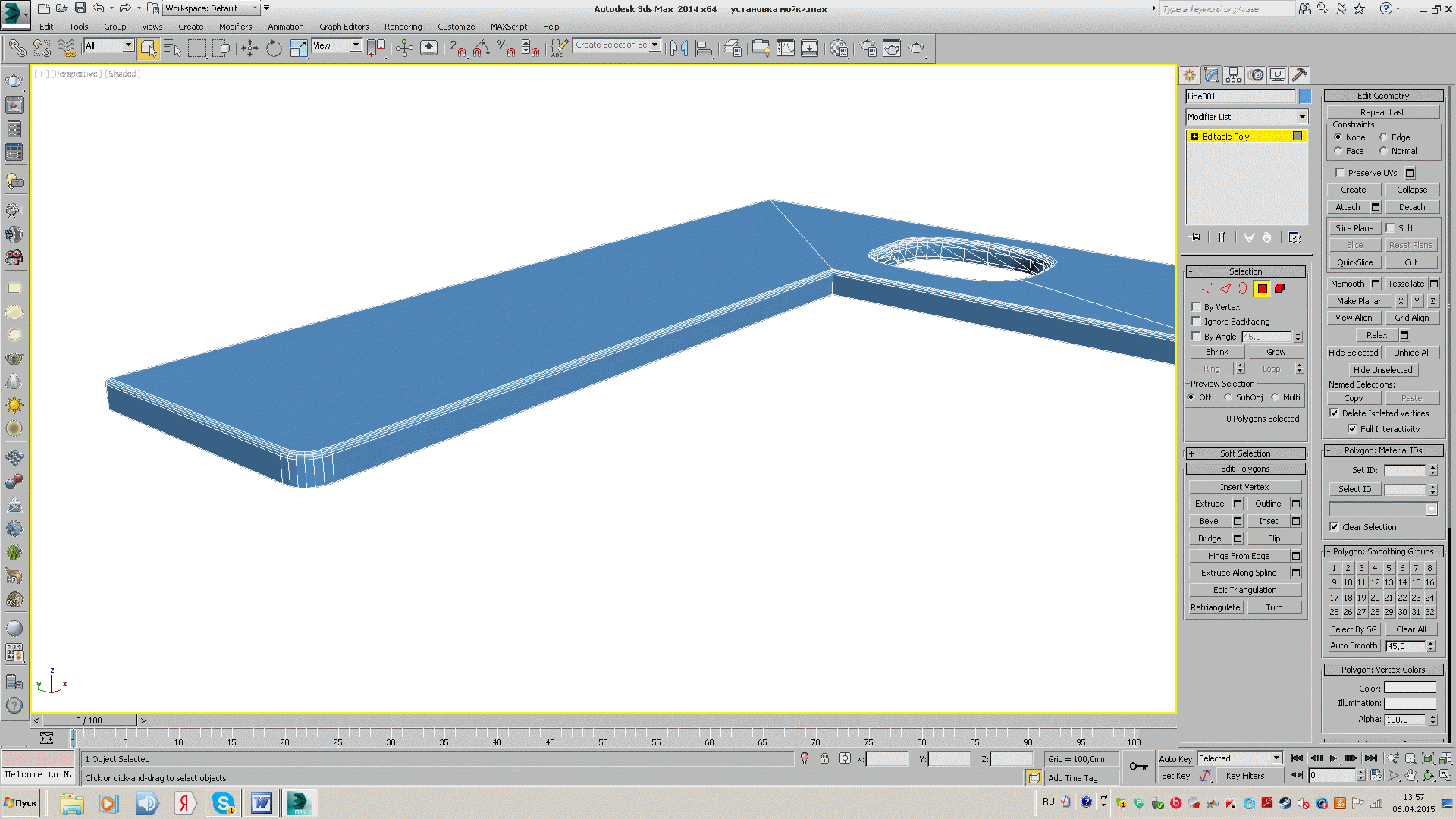
Task: Open the Hierarchy command panel tab
Action: tap(1233, 75)
